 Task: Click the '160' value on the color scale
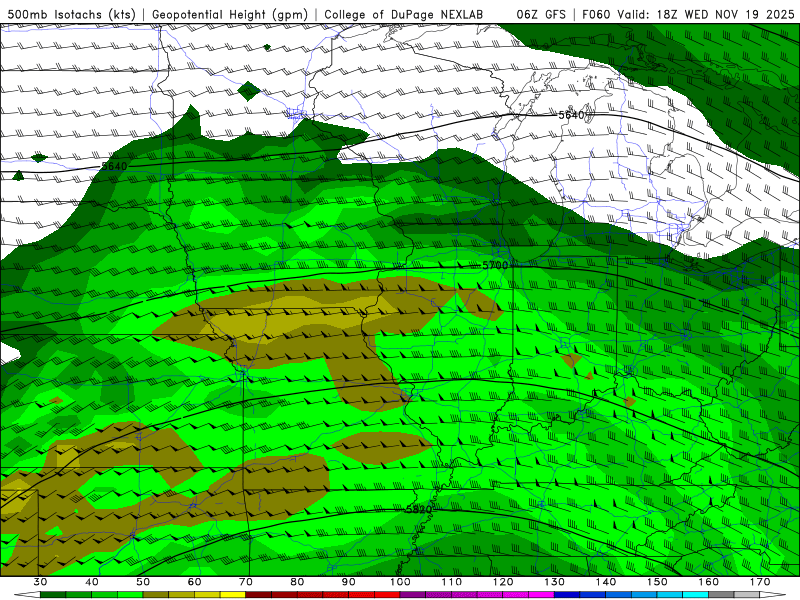click(x=709, y=582)
